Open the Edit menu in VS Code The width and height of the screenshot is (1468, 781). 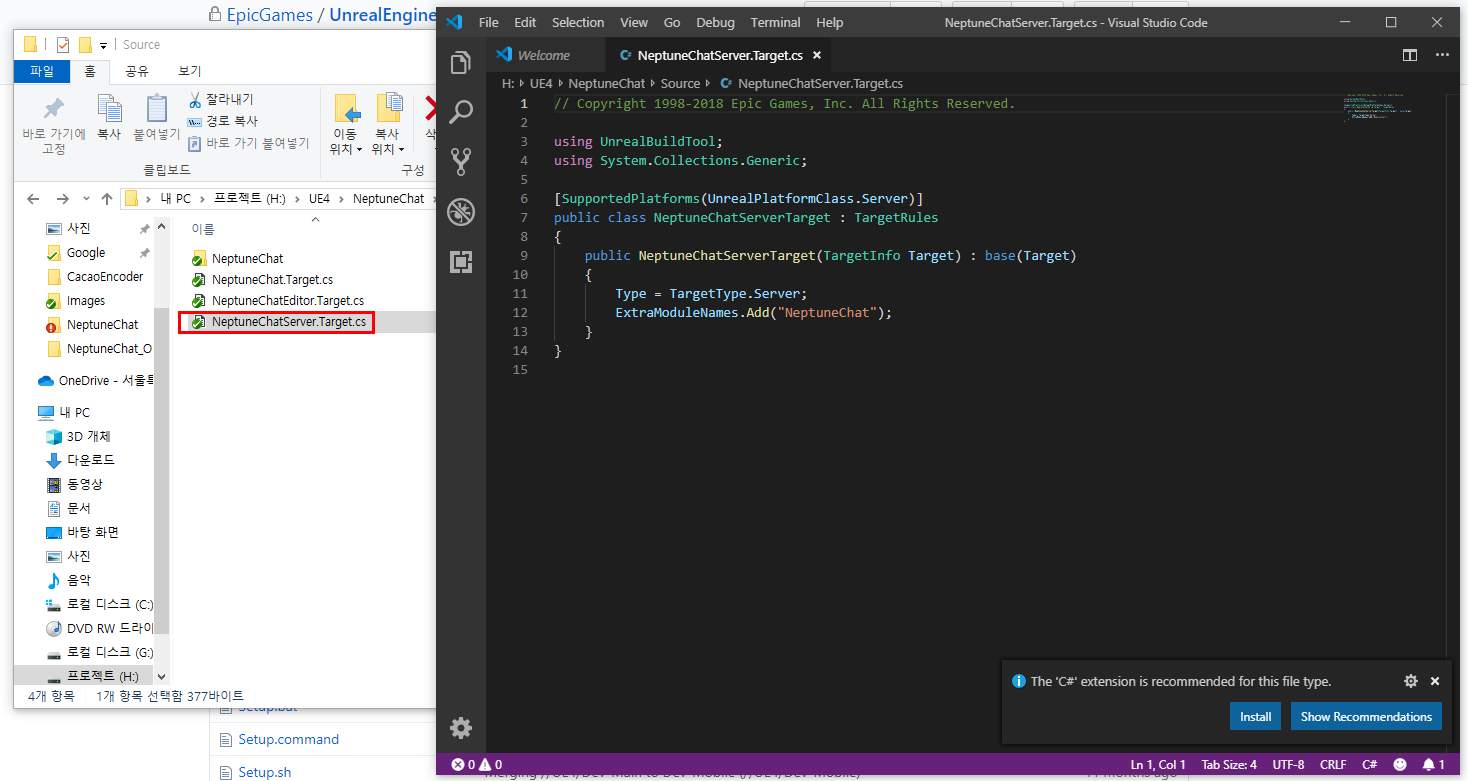[x=525, y=22]
